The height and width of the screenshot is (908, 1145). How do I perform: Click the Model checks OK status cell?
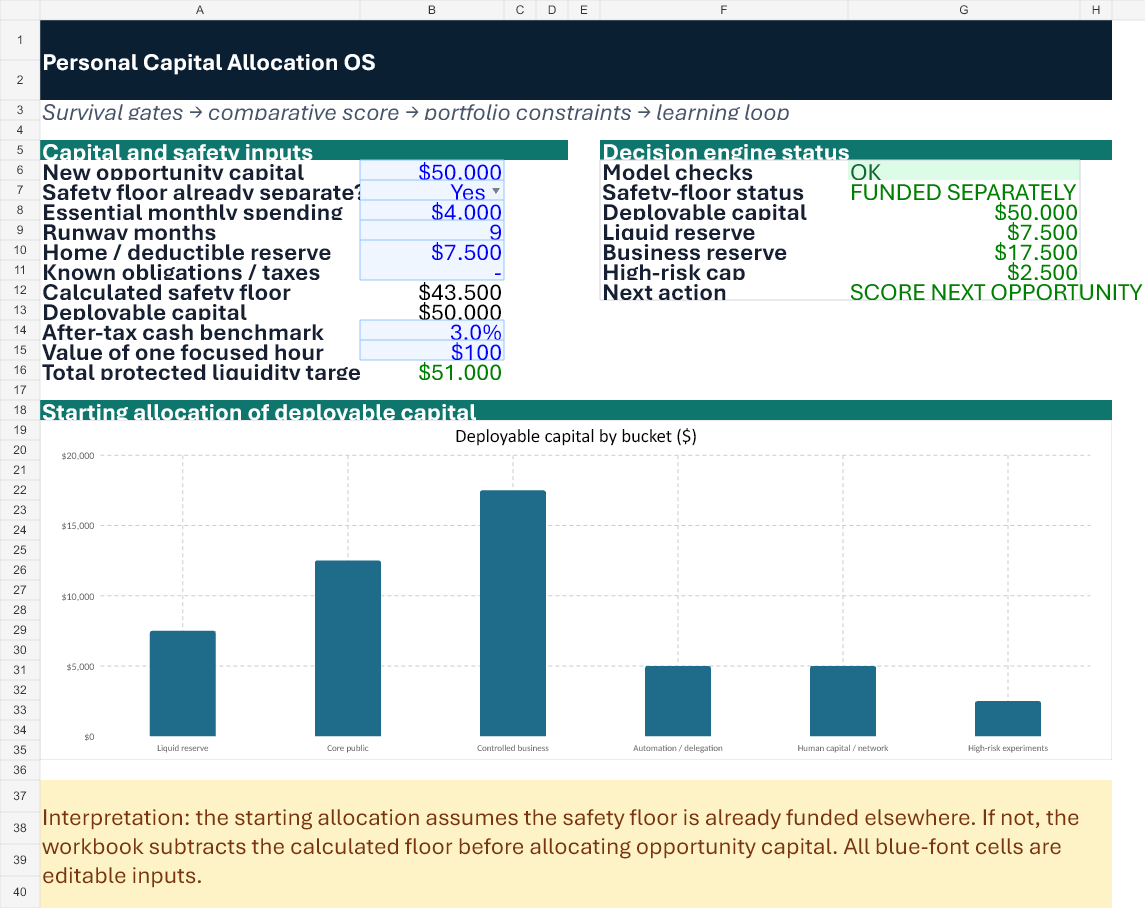click(964, 171)
